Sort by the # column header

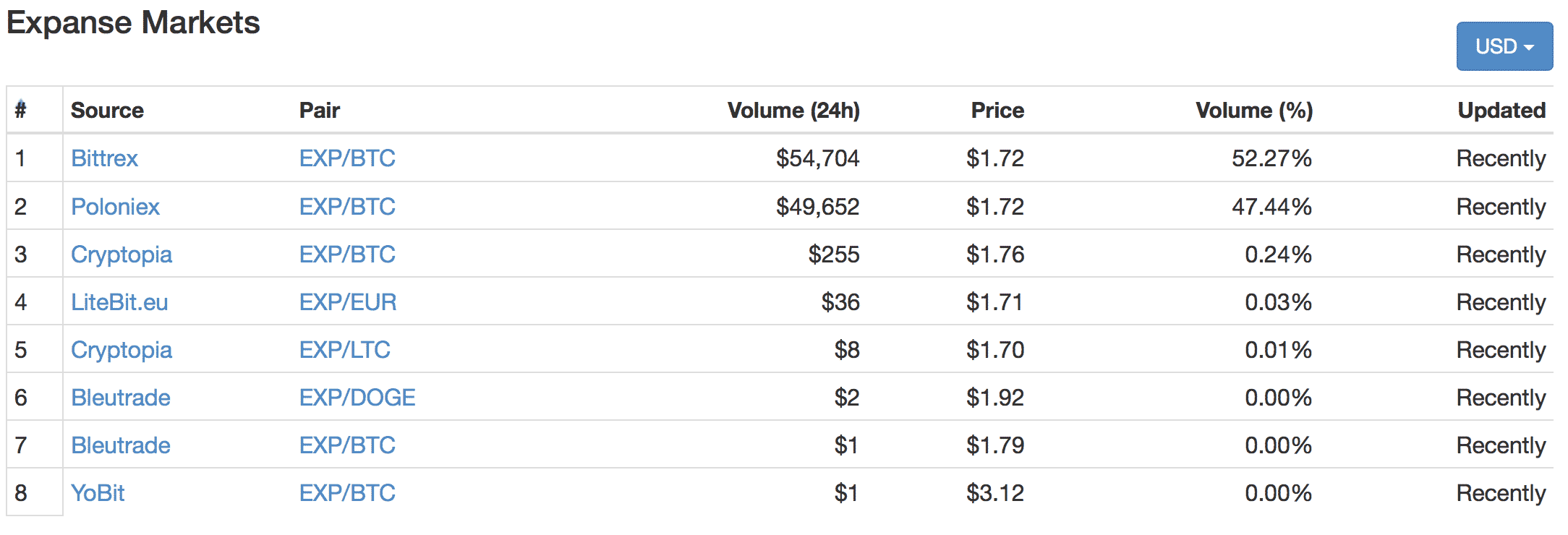point(20,110)
